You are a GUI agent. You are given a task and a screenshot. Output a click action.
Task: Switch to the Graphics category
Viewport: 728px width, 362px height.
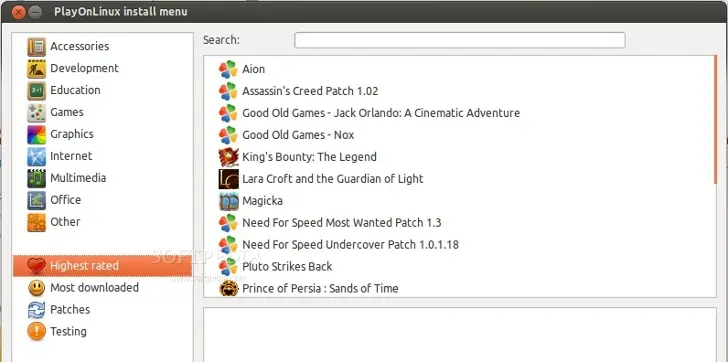coord(72,134)
